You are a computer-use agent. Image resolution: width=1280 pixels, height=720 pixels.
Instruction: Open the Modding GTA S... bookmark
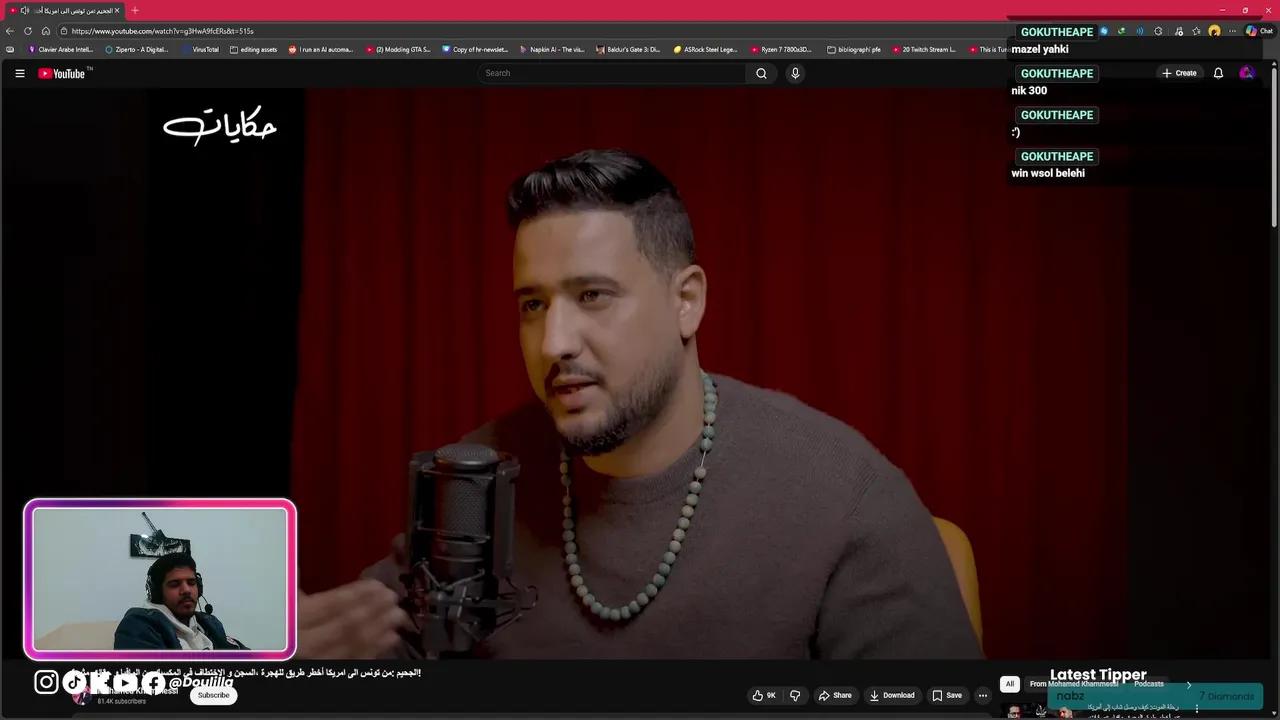[x=398, y=49]
